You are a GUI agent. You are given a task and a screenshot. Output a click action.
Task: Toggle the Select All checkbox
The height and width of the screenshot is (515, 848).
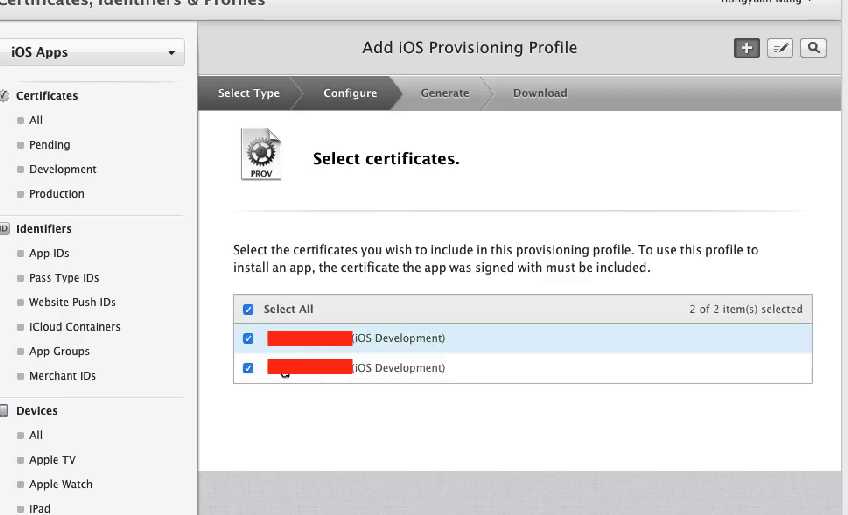[x=249, y=310]
